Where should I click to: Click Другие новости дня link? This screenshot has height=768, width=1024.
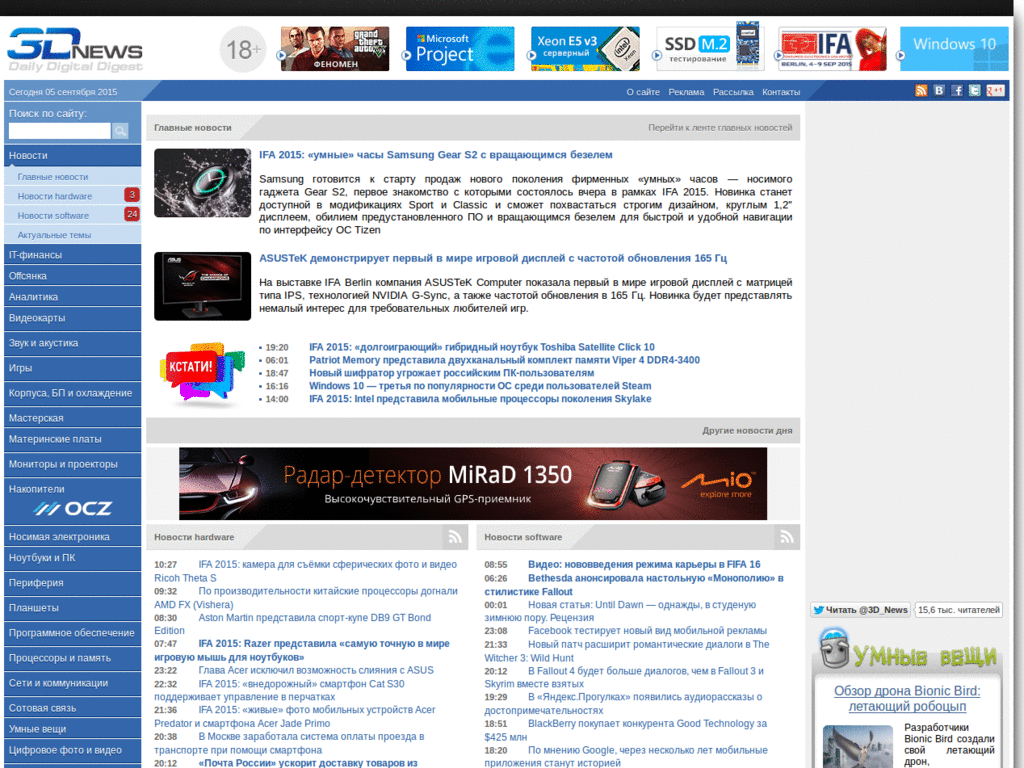(x=747, y=431)
